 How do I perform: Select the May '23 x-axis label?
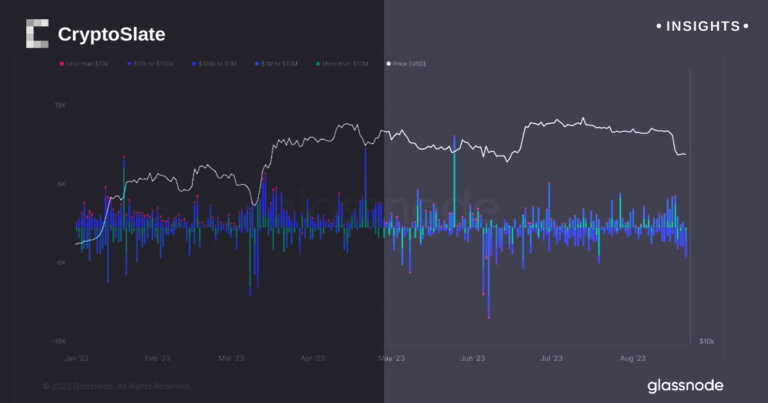click(x=391, y=357)
